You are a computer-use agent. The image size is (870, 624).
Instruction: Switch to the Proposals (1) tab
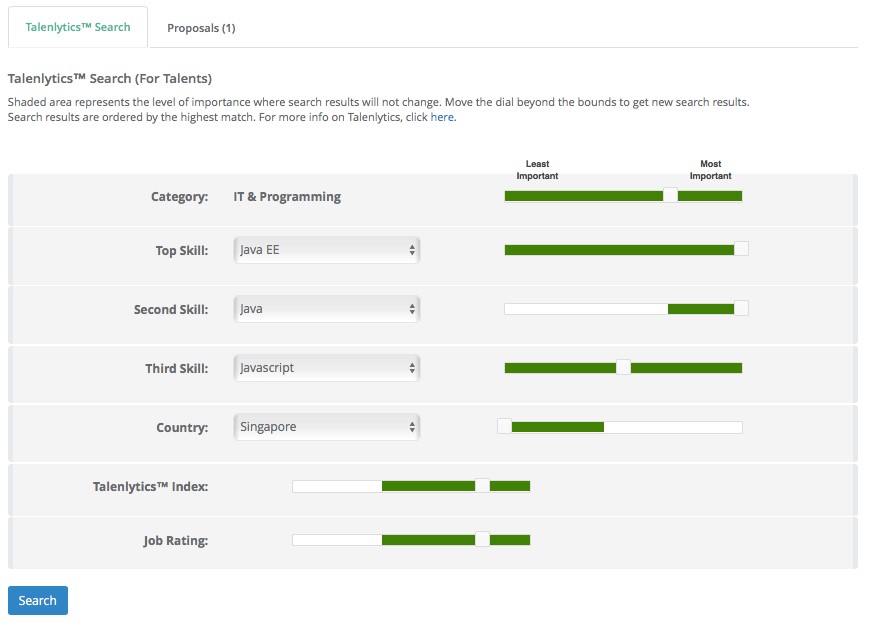pos(201,28)
